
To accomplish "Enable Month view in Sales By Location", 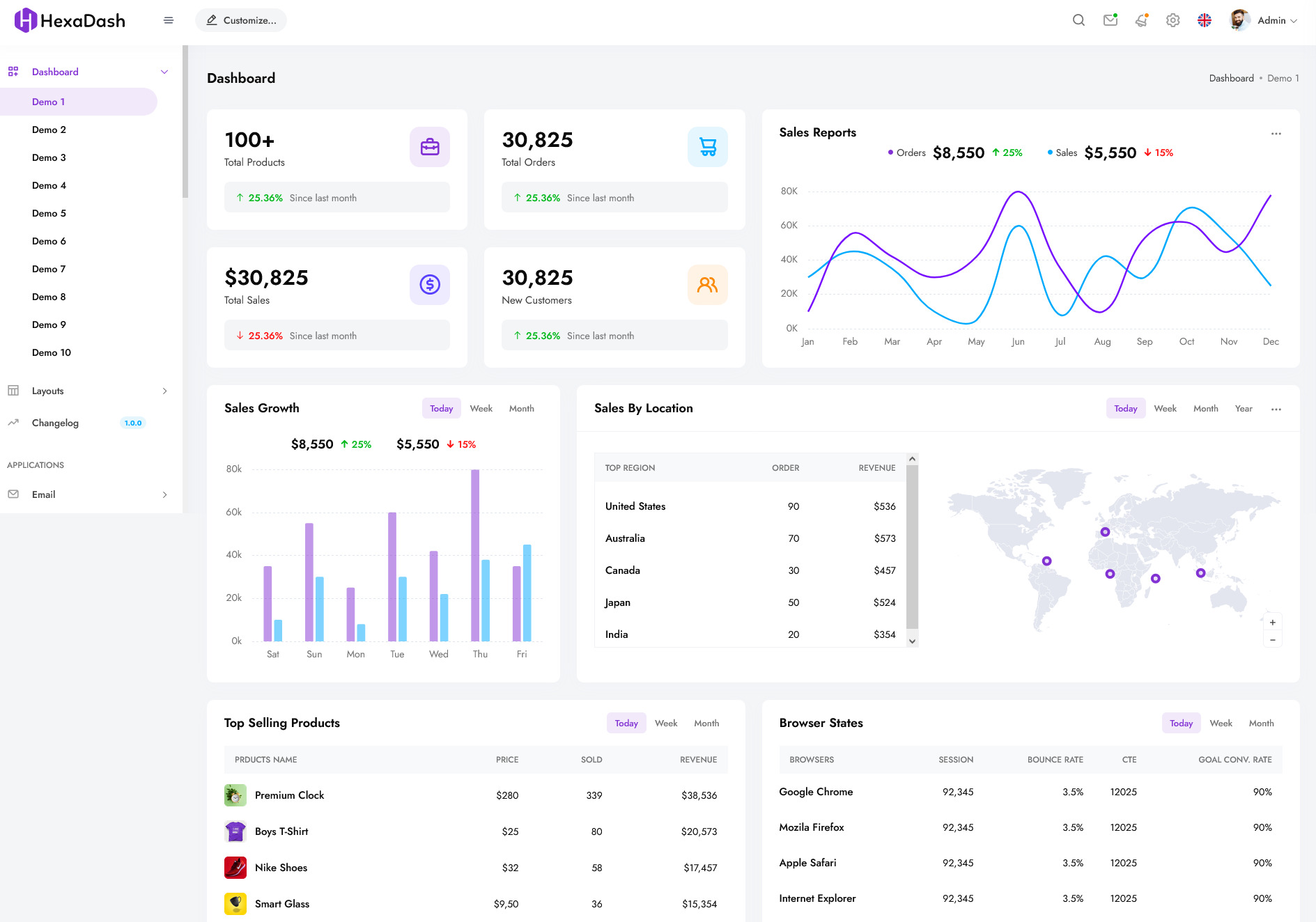I will pyautogui.click(x=1205, y=408).
